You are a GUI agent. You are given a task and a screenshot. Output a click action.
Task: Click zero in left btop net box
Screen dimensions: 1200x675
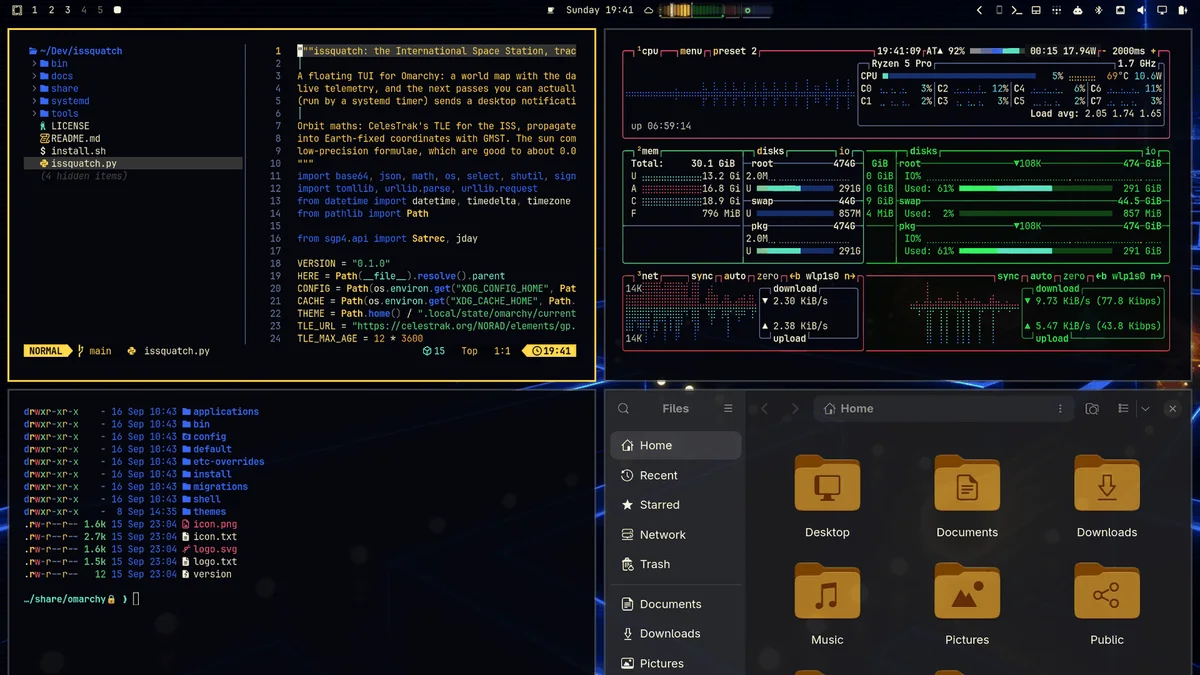click(x=767, y=276)
